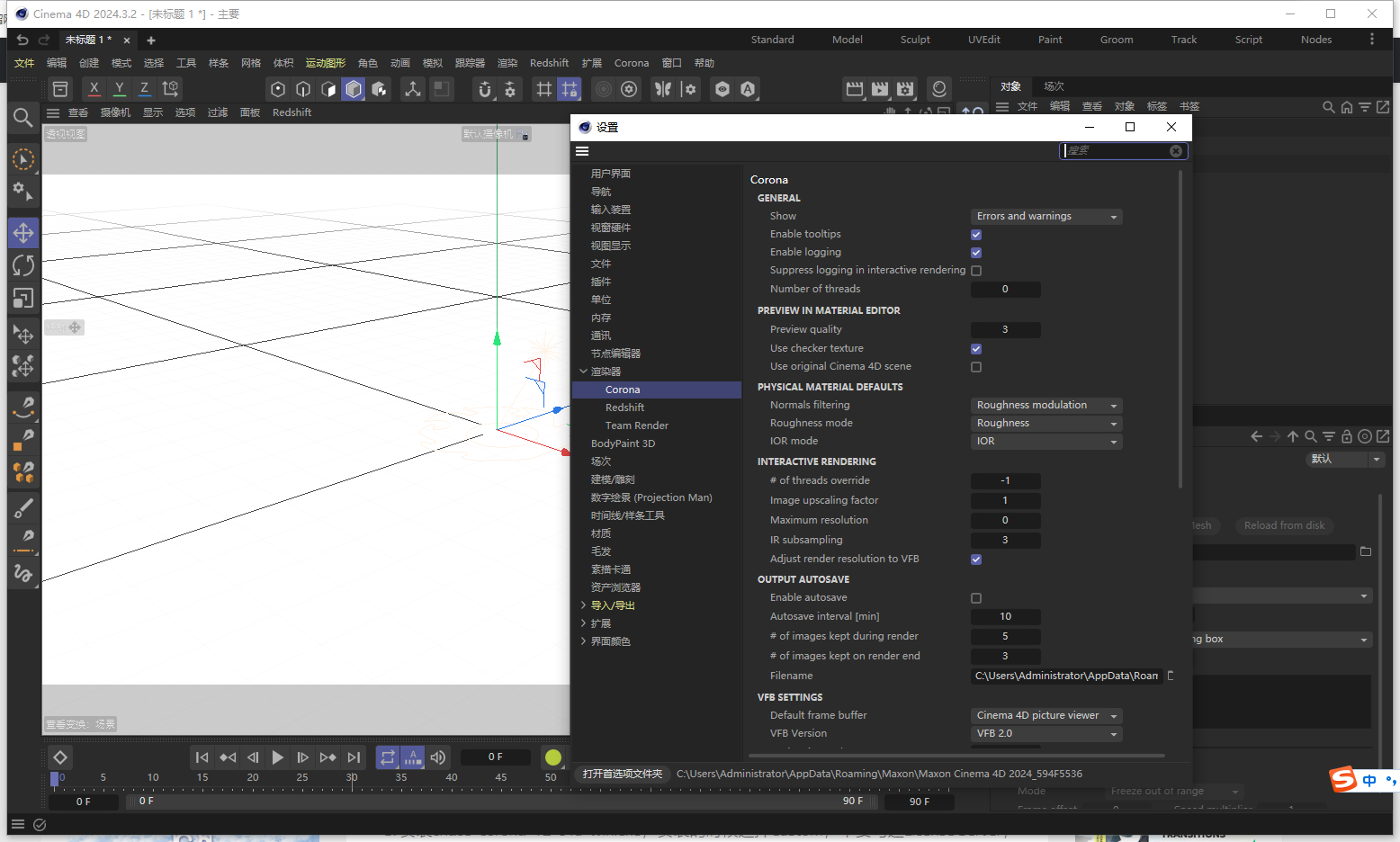1400x842 pixels.
Task: Click the play forward button
Action: point(277,757)
